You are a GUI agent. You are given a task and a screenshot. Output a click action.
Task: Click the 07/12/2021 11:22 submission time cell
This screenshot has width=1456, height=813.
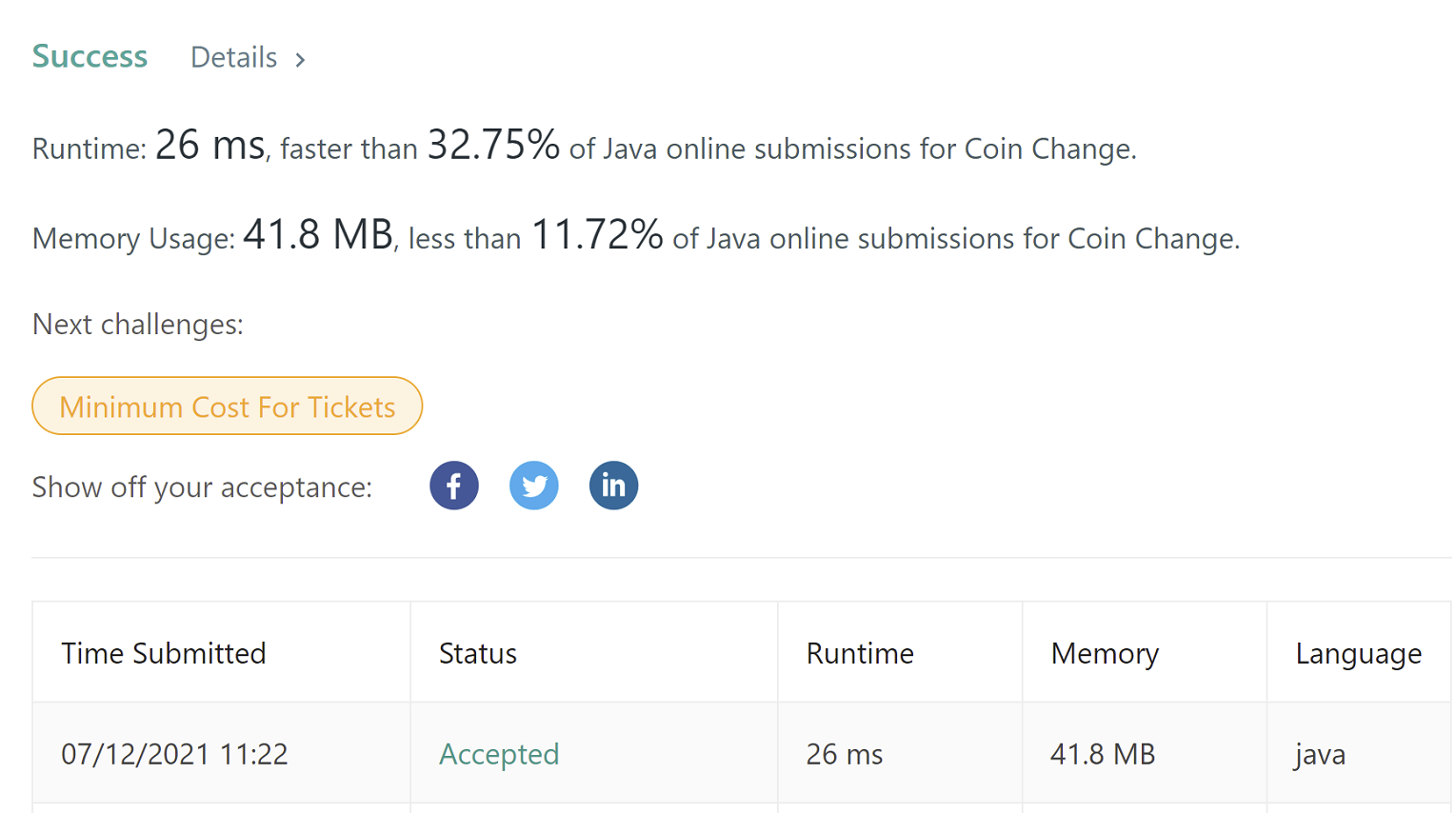pos(222,754)
